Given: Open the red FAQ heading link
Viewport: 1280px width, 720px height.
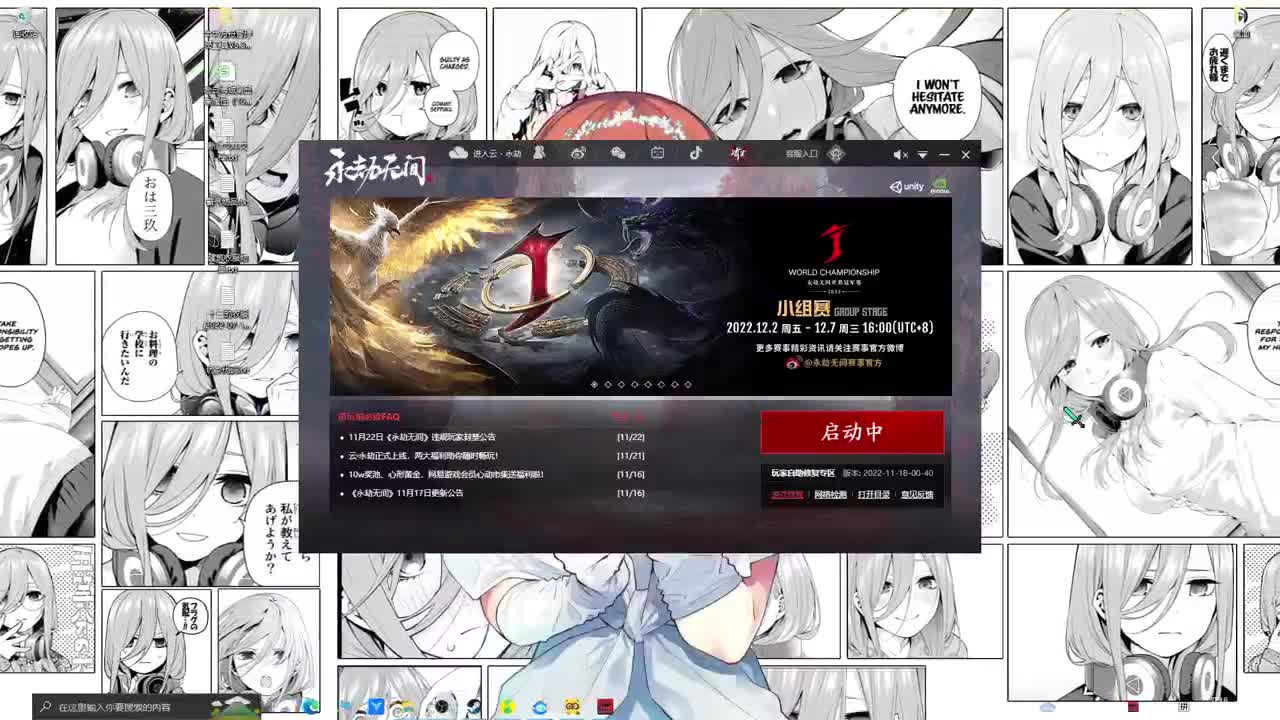Looking at the screenshot, I should [x=368, y=417].
